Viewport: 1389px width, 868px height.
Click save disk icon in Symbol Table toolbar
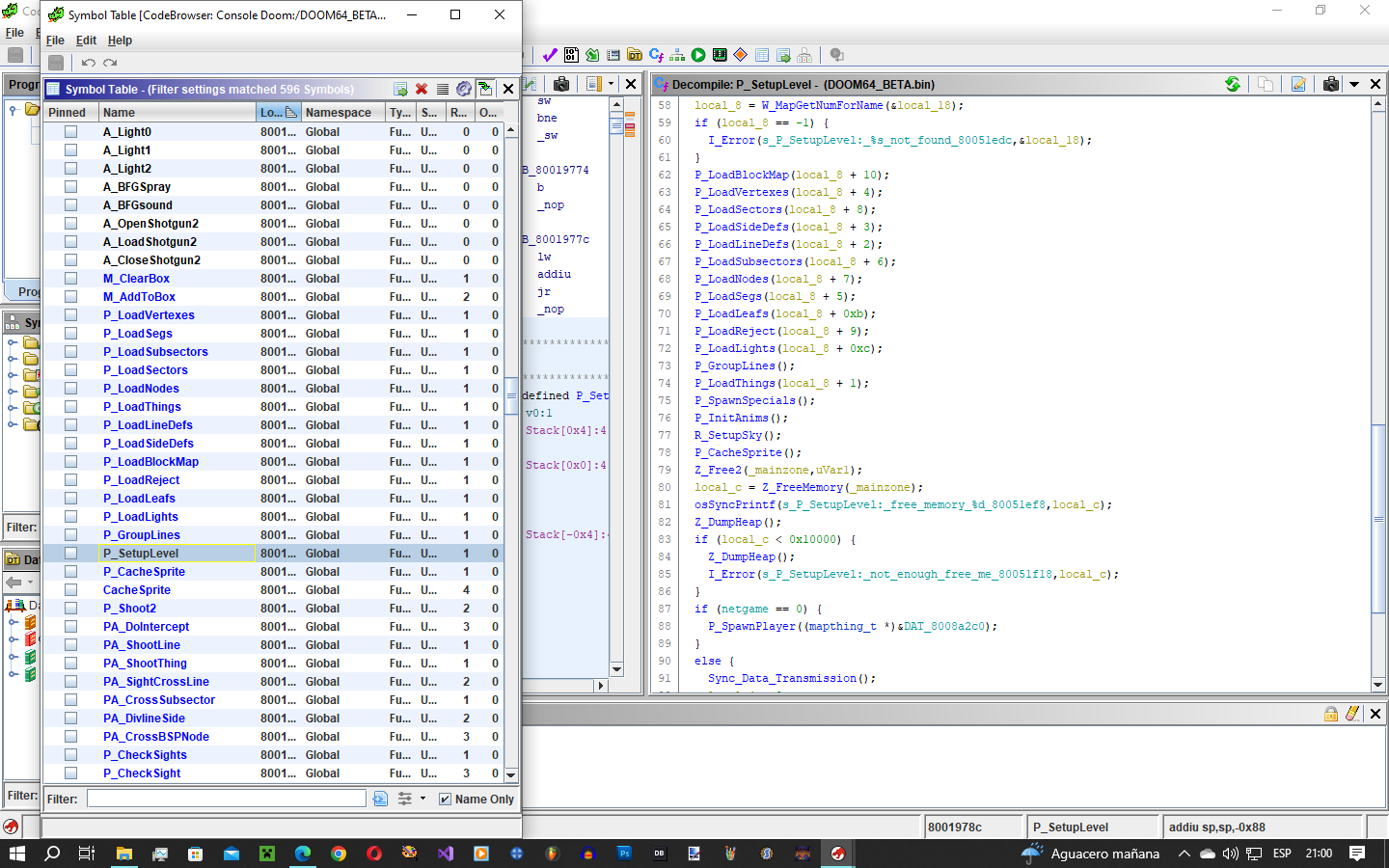(x=56, y=63)
